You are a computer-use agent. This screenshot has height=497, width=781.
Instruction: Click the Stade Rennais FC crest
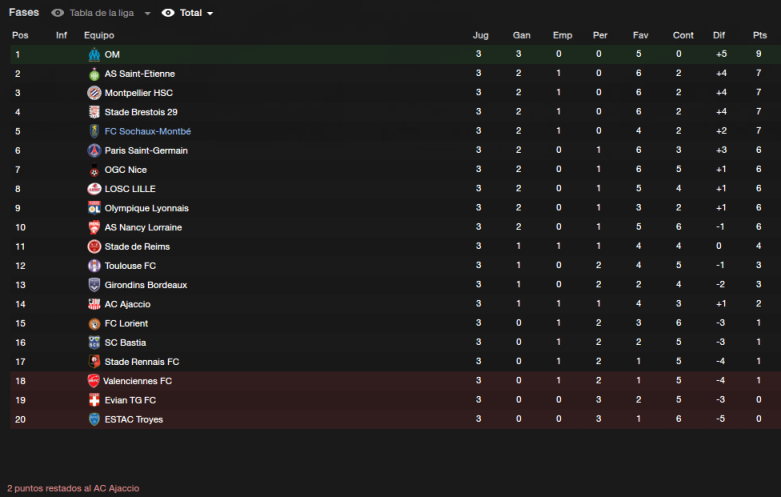click(94, 362)
